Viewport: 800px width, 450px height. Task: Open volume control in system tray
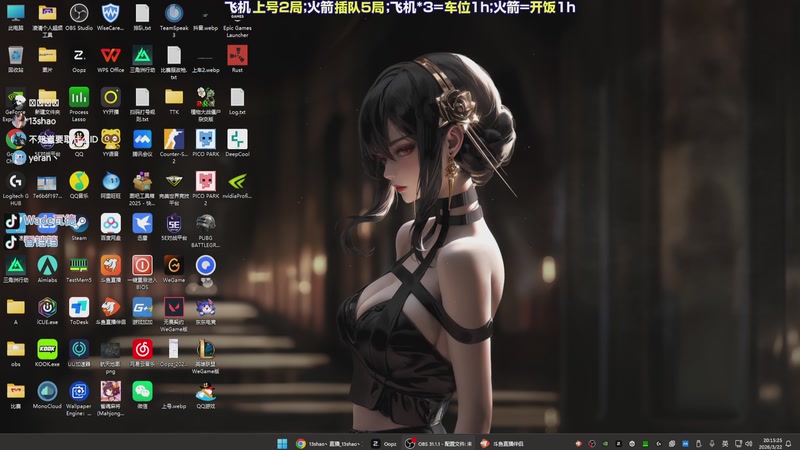pyautogui.click(x=749, y=443)
